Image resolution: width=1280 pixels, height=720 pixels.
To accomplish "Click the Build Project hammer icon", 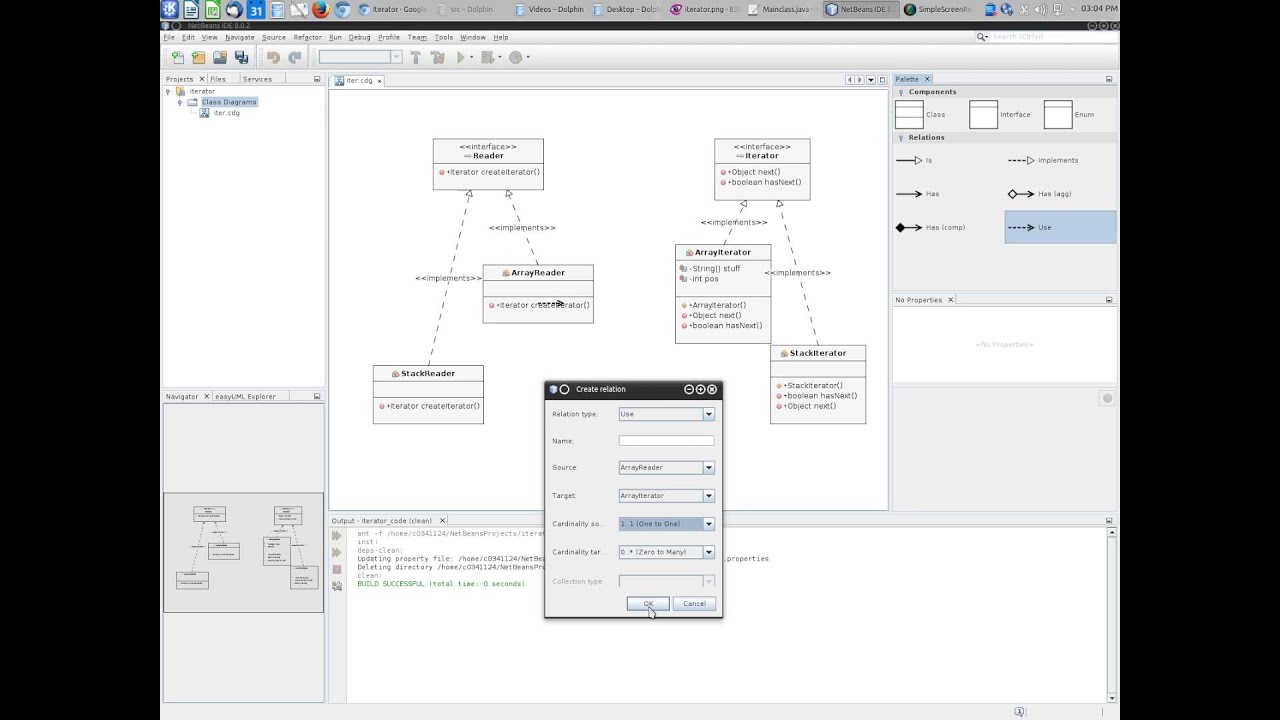I will pos(416,58).
